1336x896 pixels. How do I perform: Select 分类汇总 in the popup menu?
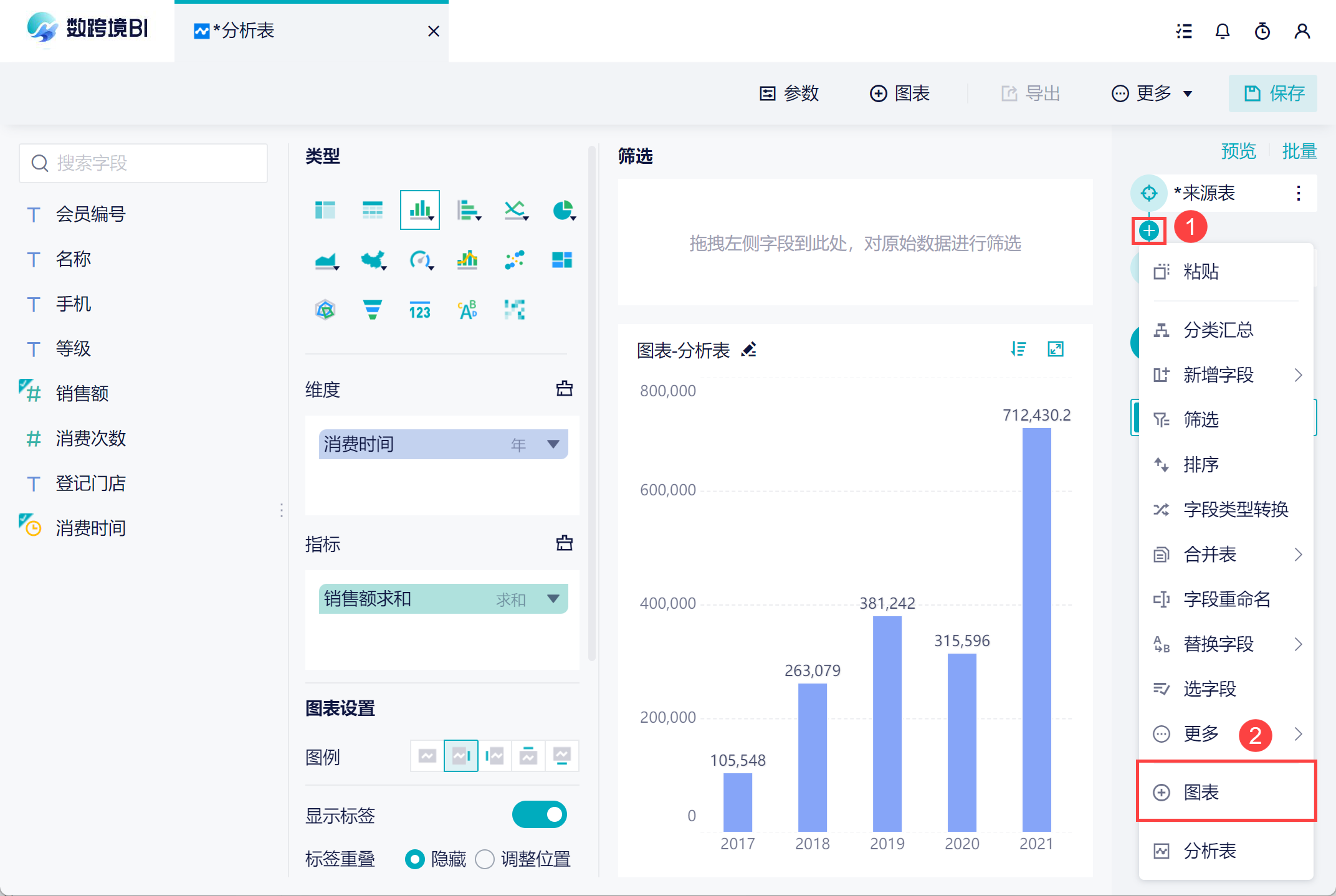coord(1218,330)
